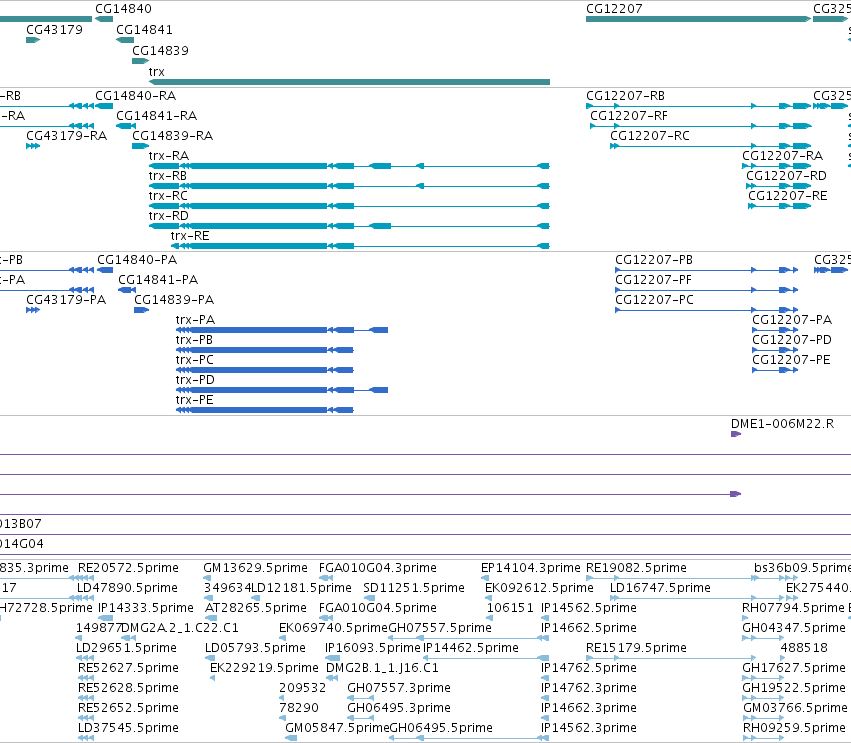The height and width of the screenshot is (743, 851).
Task: Click the trx-RB transcript label
Action: click(x=168, y=176)
